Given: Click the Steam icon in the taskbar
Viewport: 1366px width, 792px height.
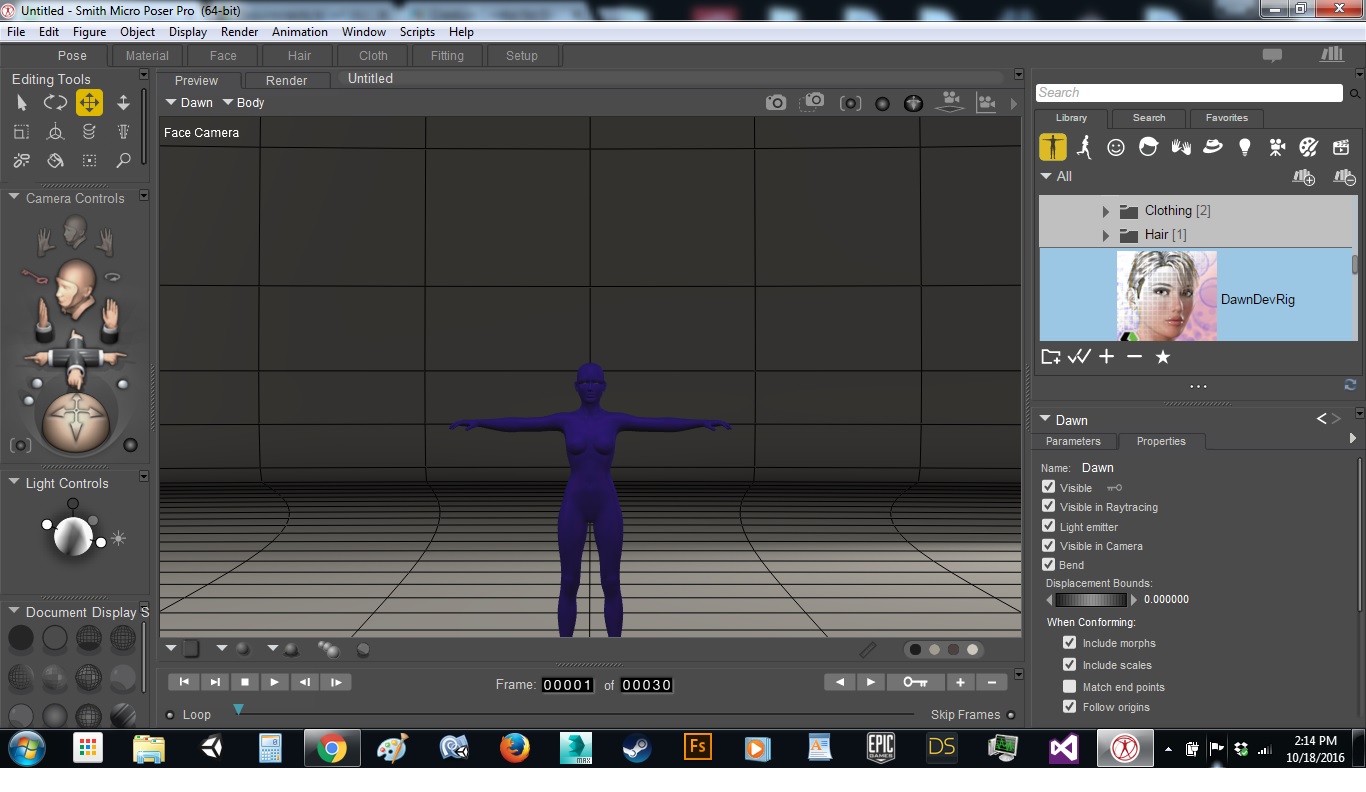Looking at the screenshot, I should 635,748.
